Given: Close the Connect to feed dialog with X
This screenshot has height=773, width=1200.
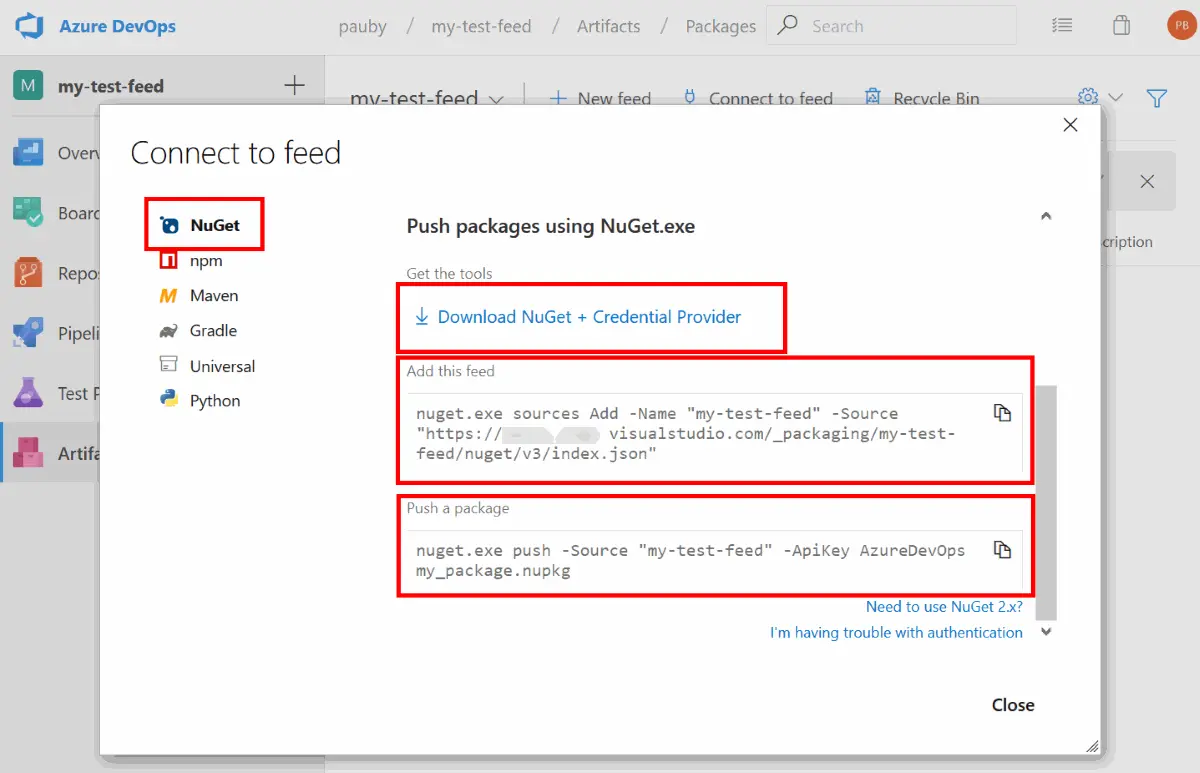Looking at the screenshot, I should tap(1070, 125).
